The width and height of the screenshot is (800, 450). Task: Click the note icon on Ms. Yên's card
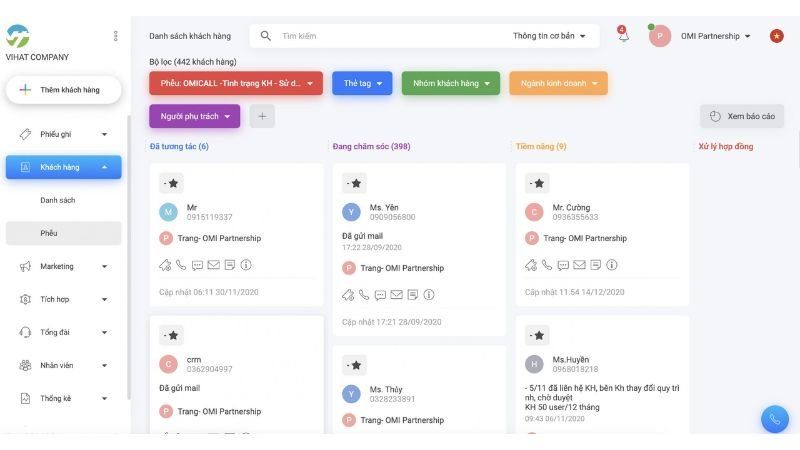(412, 295)
